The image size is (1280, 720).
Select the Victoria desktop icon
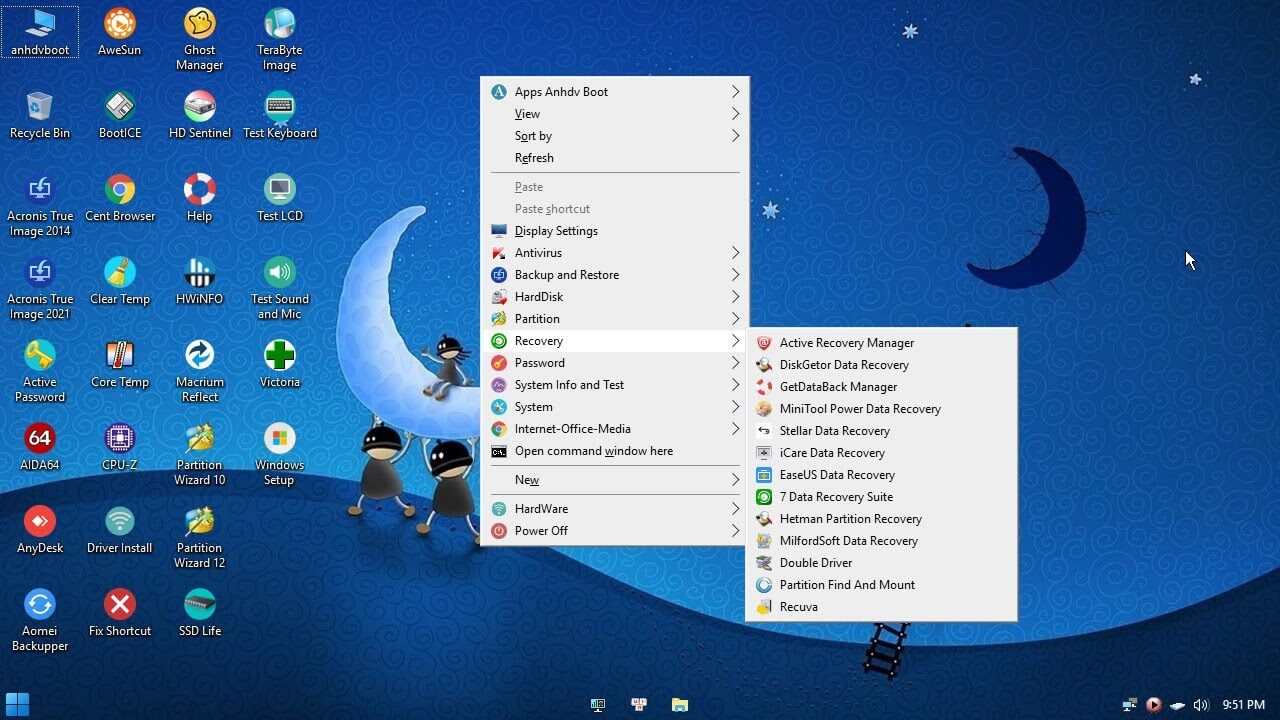(279, 364)
